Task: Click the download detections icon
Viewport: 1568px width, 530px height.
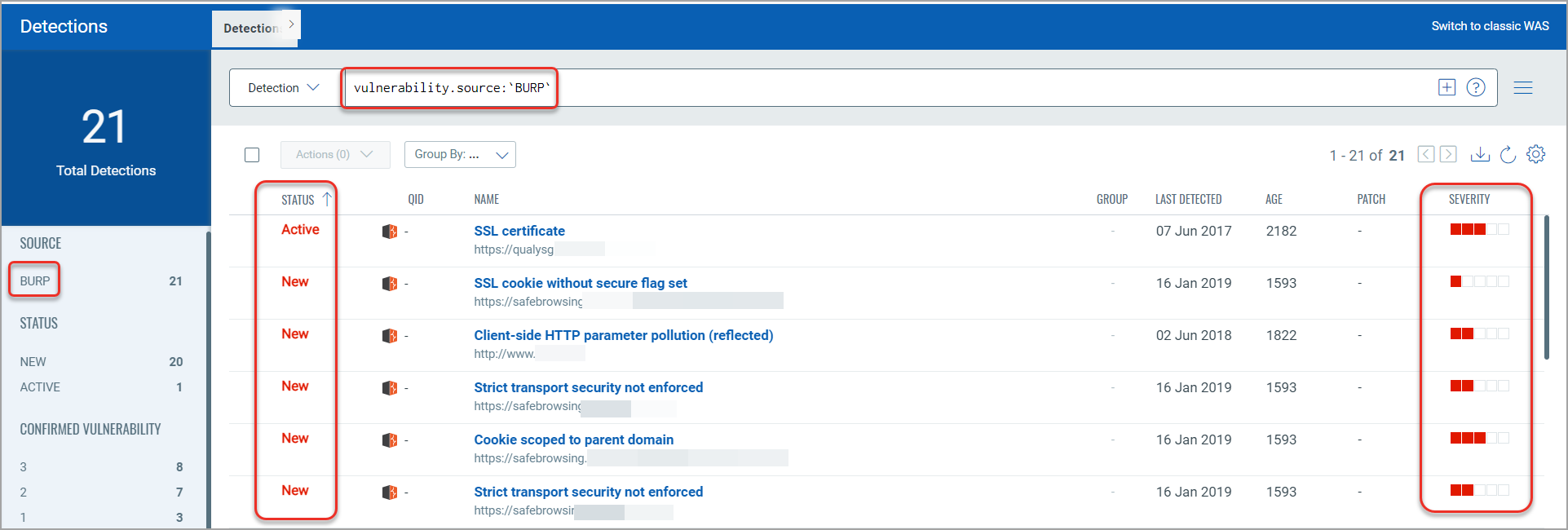Action: point(1480,154)
